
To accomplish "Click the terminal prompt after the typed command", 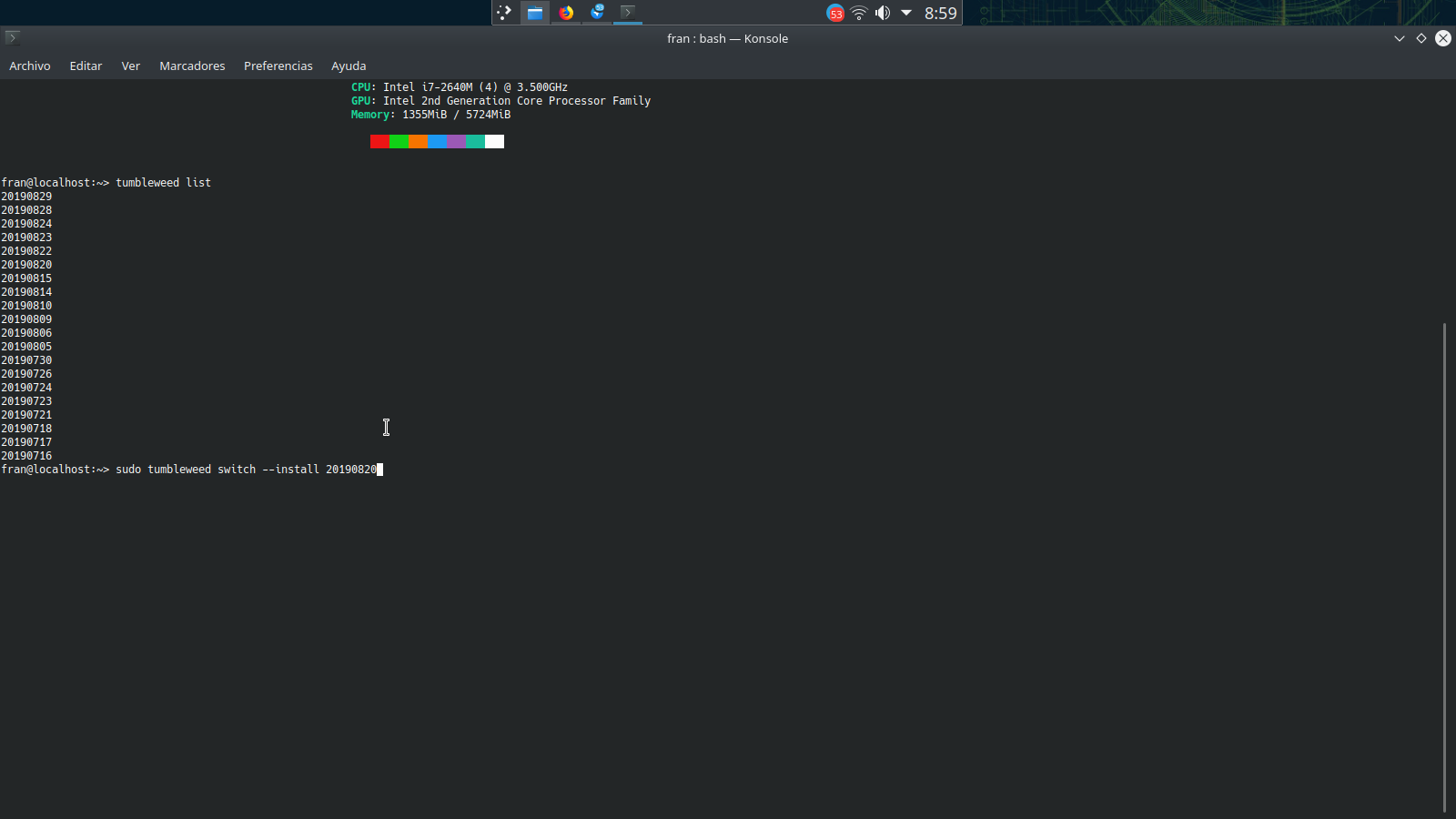I will point(380,470).
